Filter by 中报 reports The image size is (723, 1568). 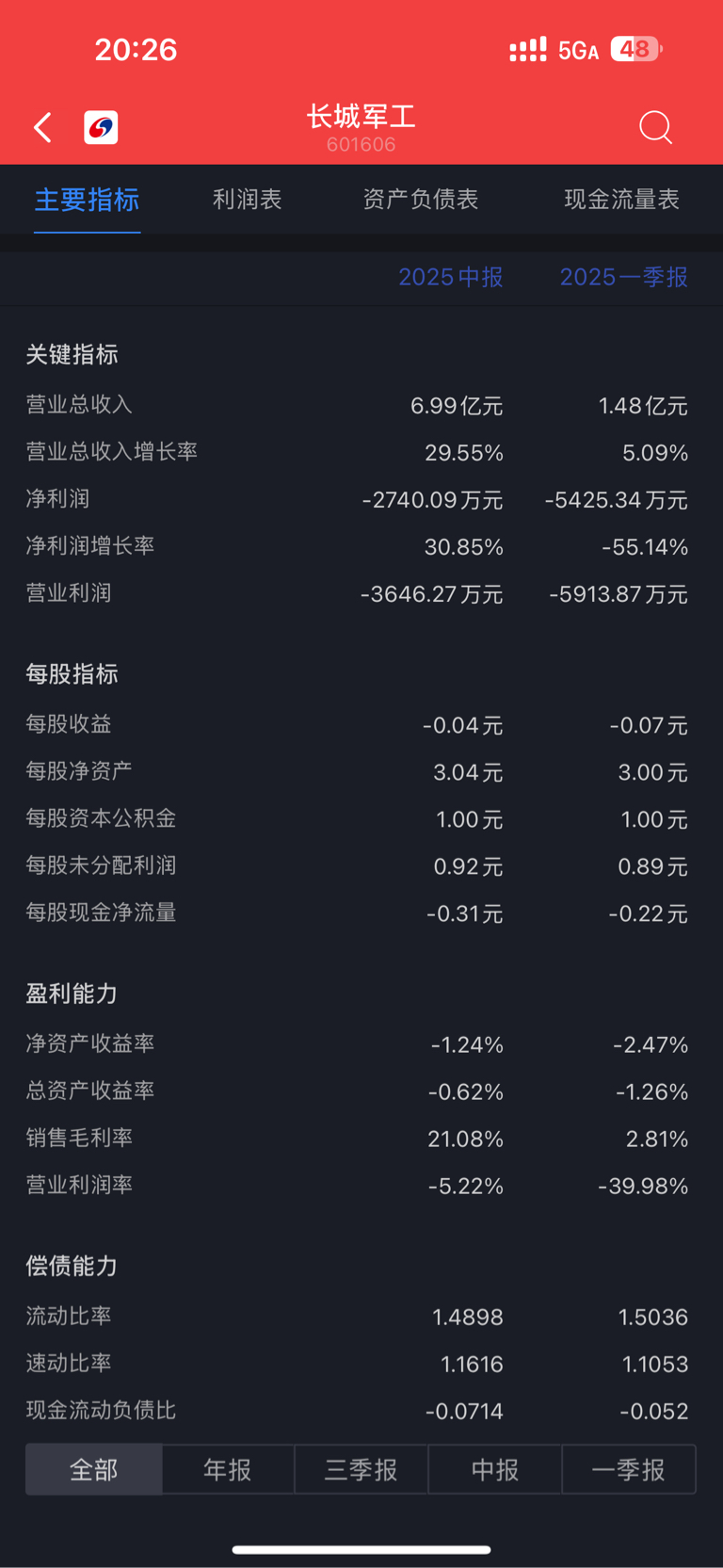tap(495, 1469)
